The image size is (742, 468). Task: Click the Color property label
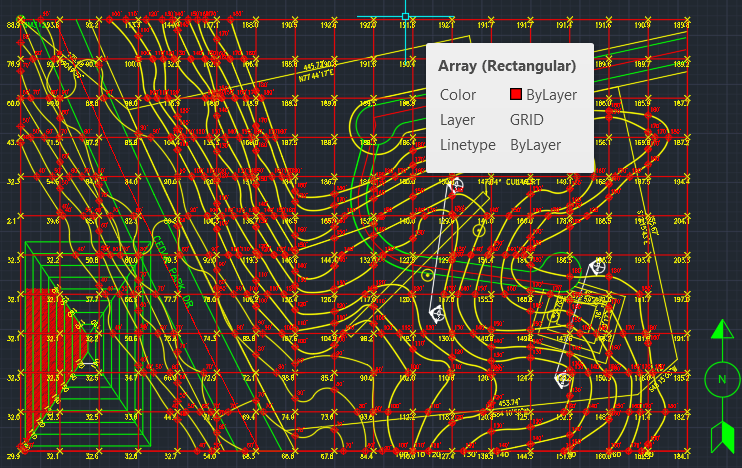coord(458,95)
